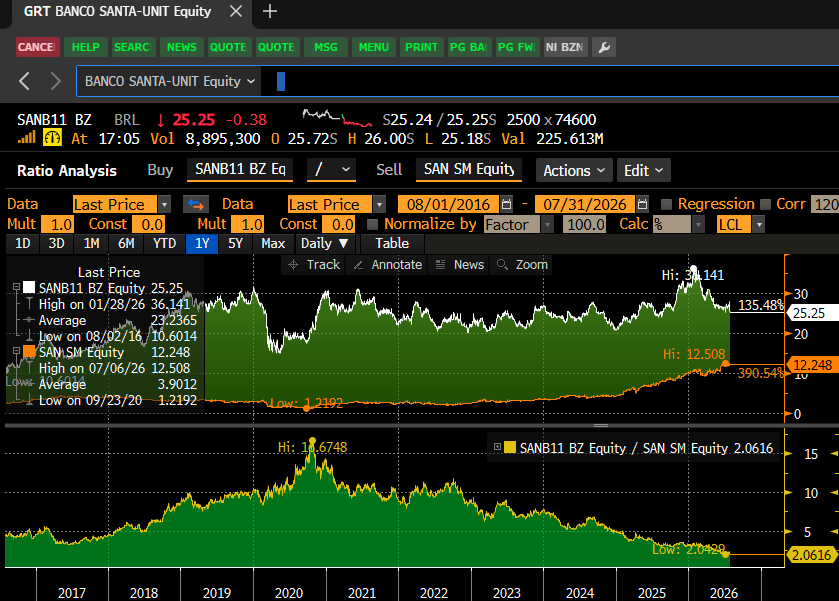The height and width of the screenshot is (601, 839).
Task: Click the white SANB11 color swatch
Action: pyautogui.click(x=29, y=288)
